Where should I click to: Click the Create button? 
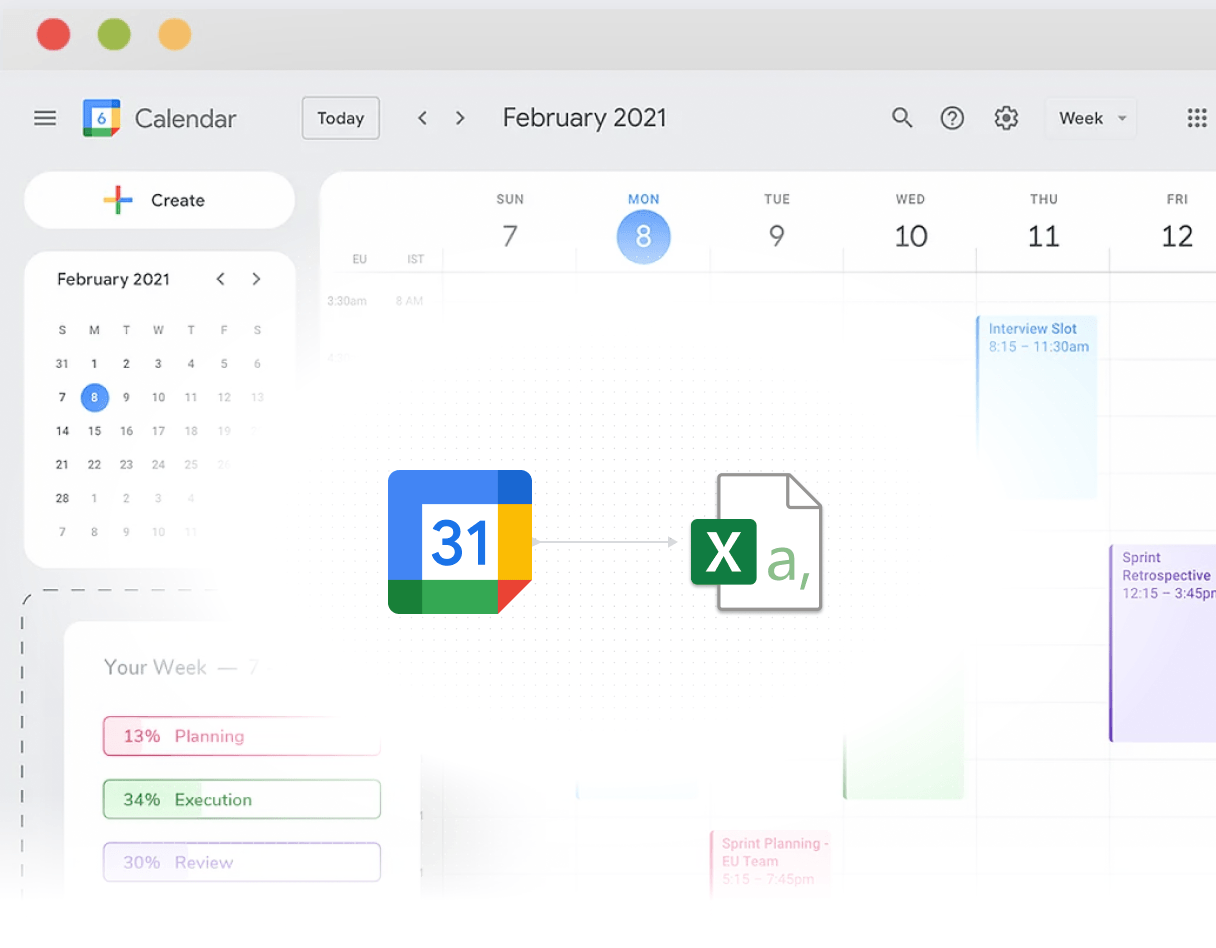tap(177, 200)
